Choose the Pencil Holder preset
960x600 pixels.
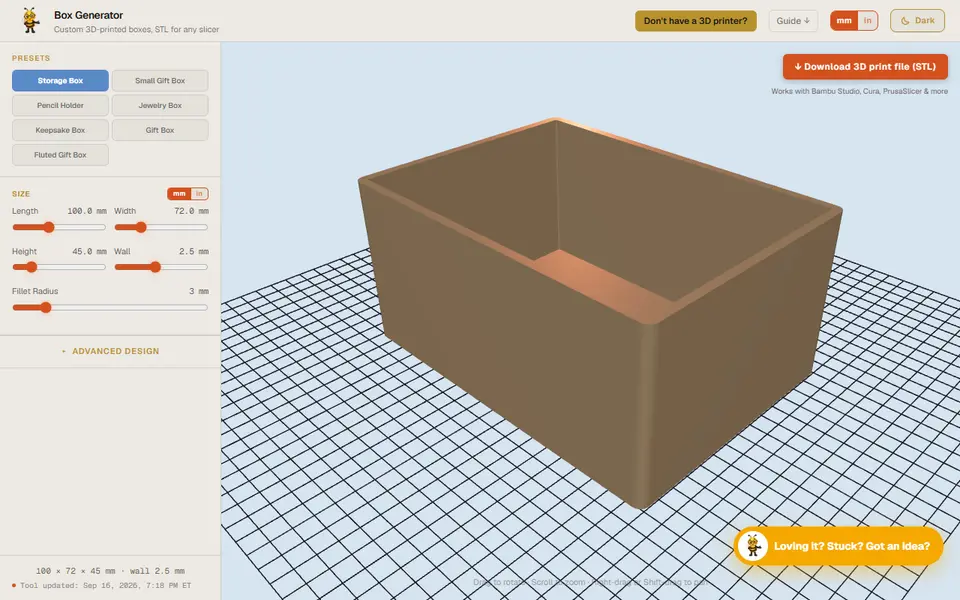pyautogui.click(x=60, y=105)
